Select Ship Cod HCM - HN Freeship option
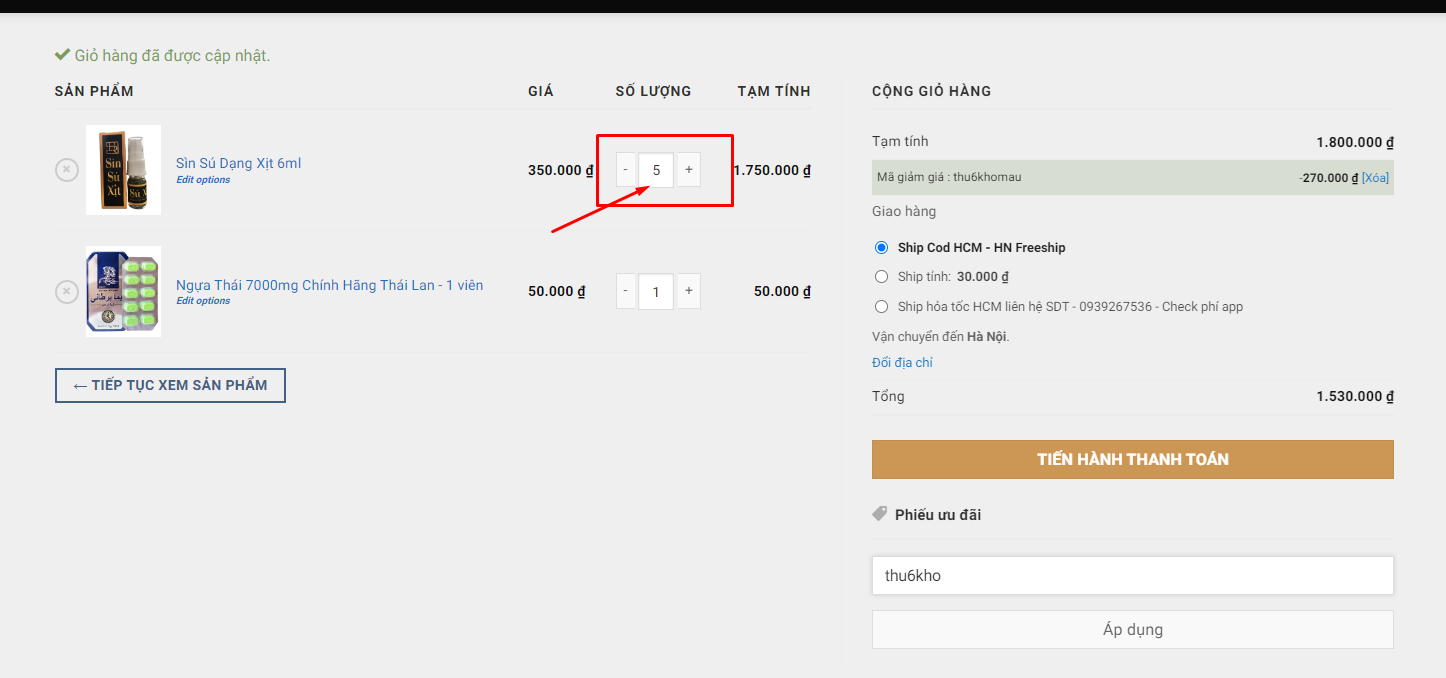 (881, 248)
